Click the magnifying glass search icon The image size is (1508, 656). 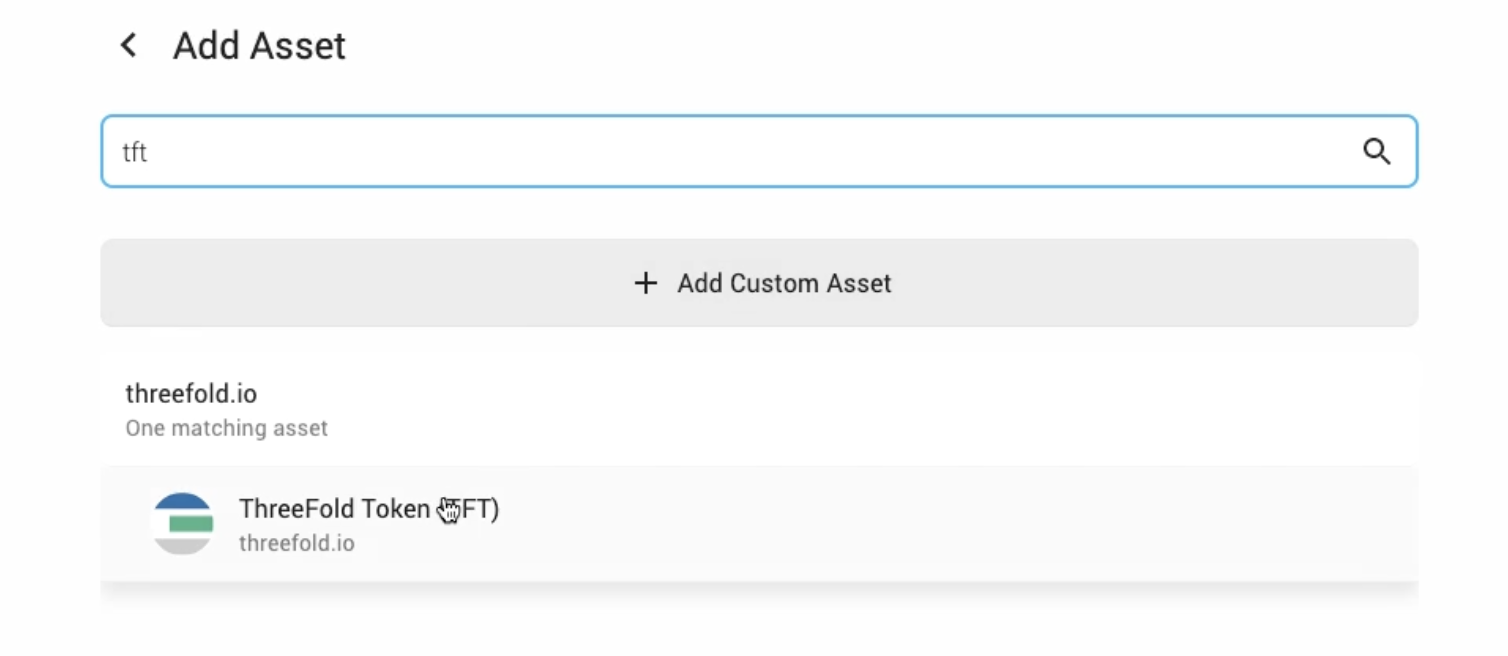point(1377,152)
